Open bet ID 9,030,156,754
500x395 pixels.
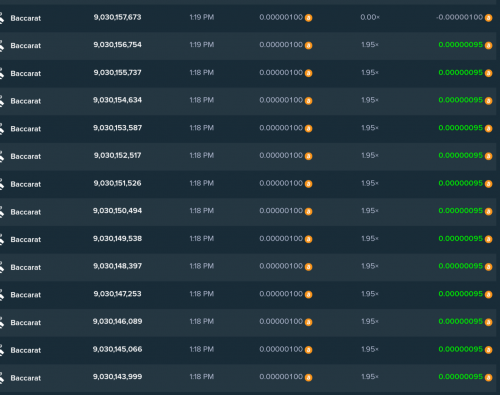[117, 45]
